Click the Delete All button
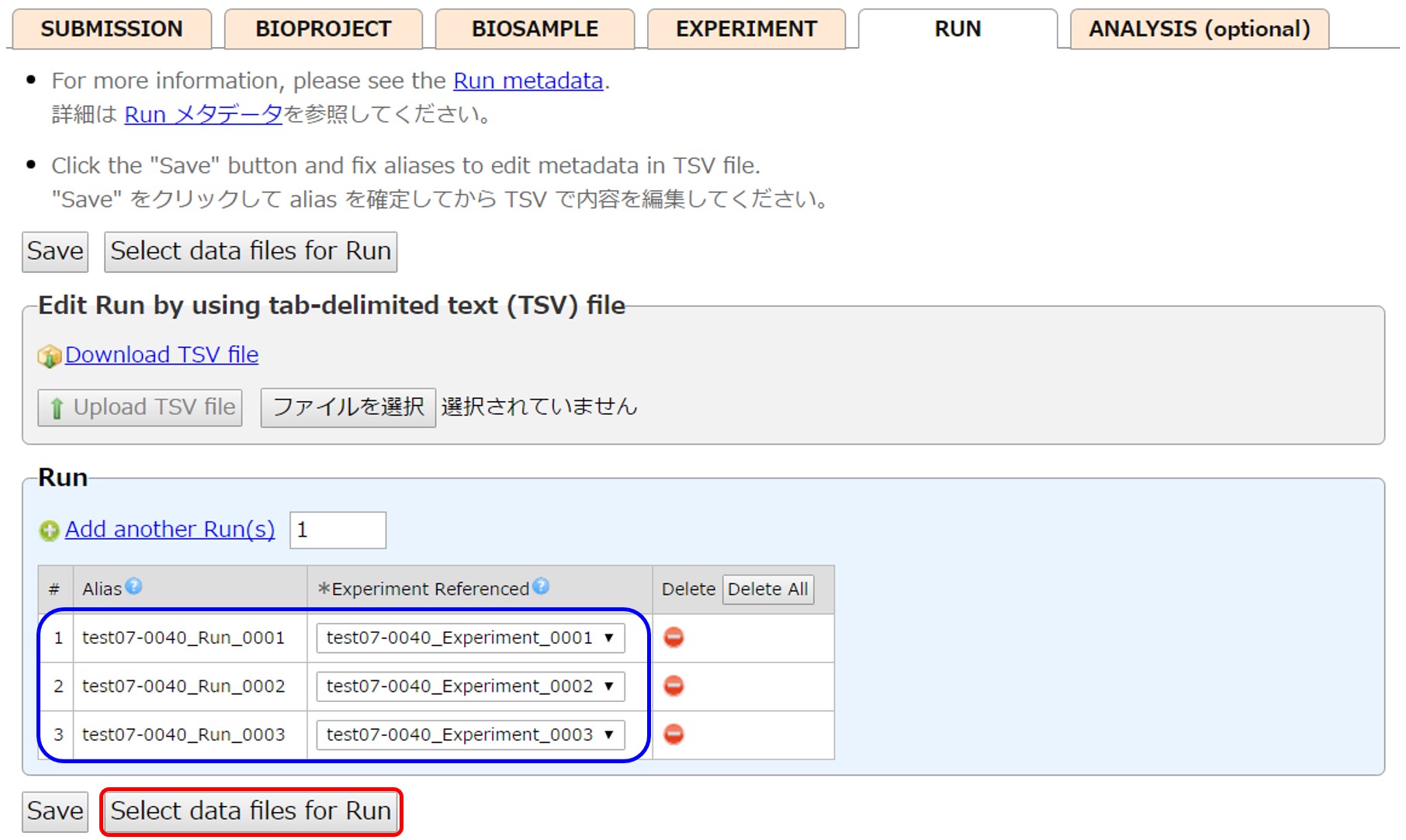This screenshot has width=1406, height=840. [767, 589]
